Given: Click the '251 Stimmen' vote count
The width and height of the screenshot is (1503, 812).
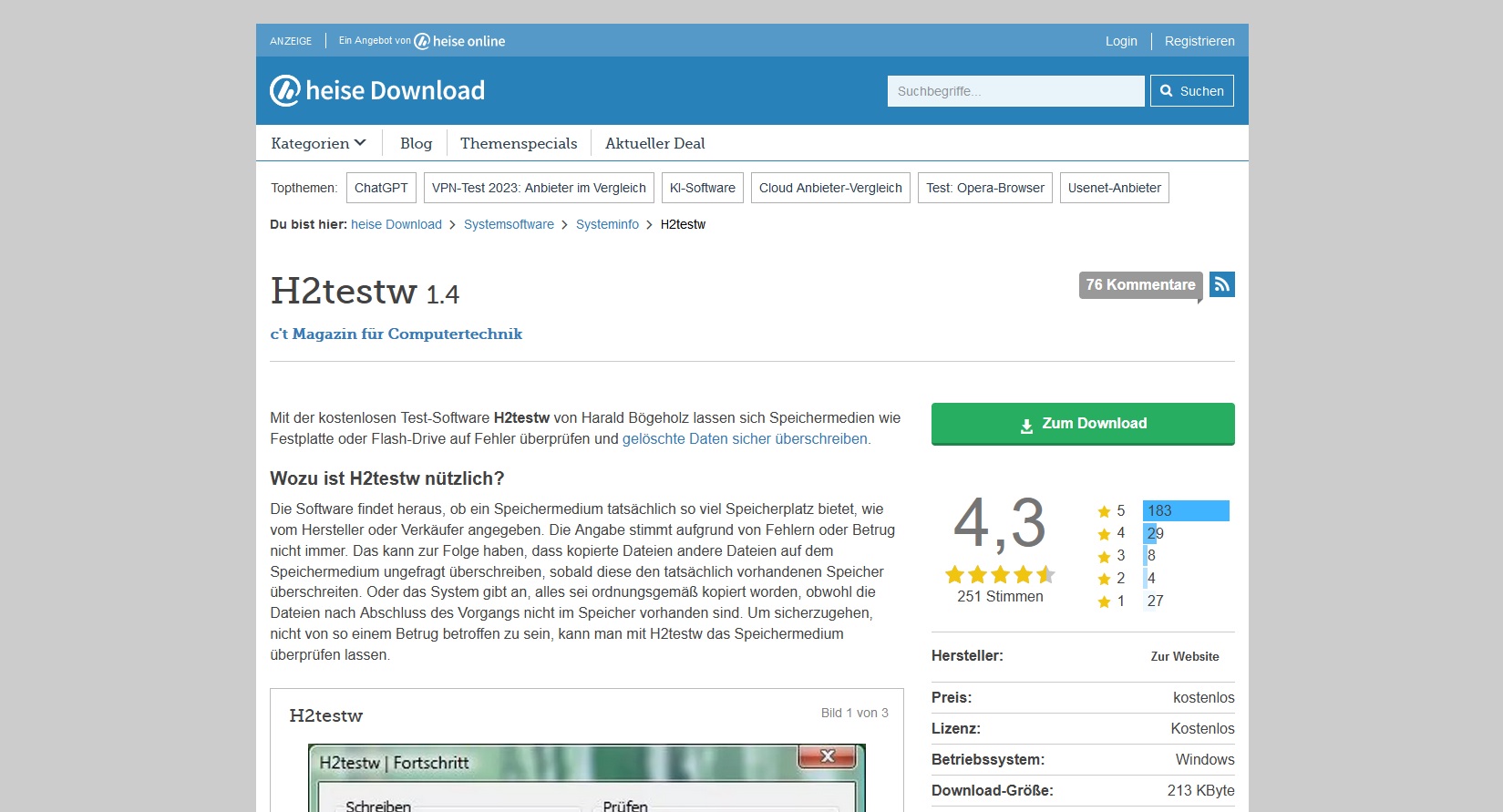Looking at the screenshot, I should [1000, 596].
